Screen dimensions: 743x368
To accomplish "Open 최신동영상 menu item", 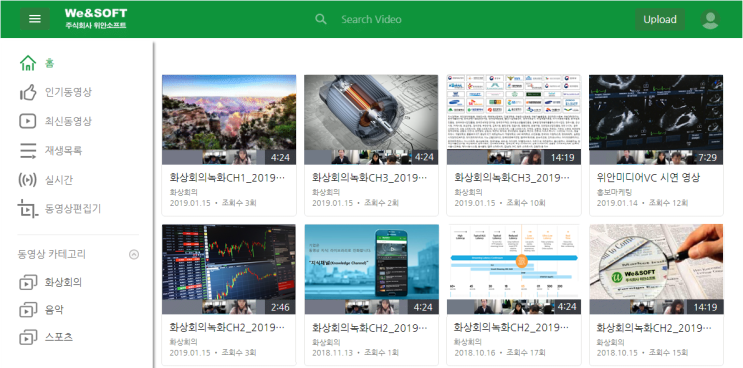I will tap(68, 121).
